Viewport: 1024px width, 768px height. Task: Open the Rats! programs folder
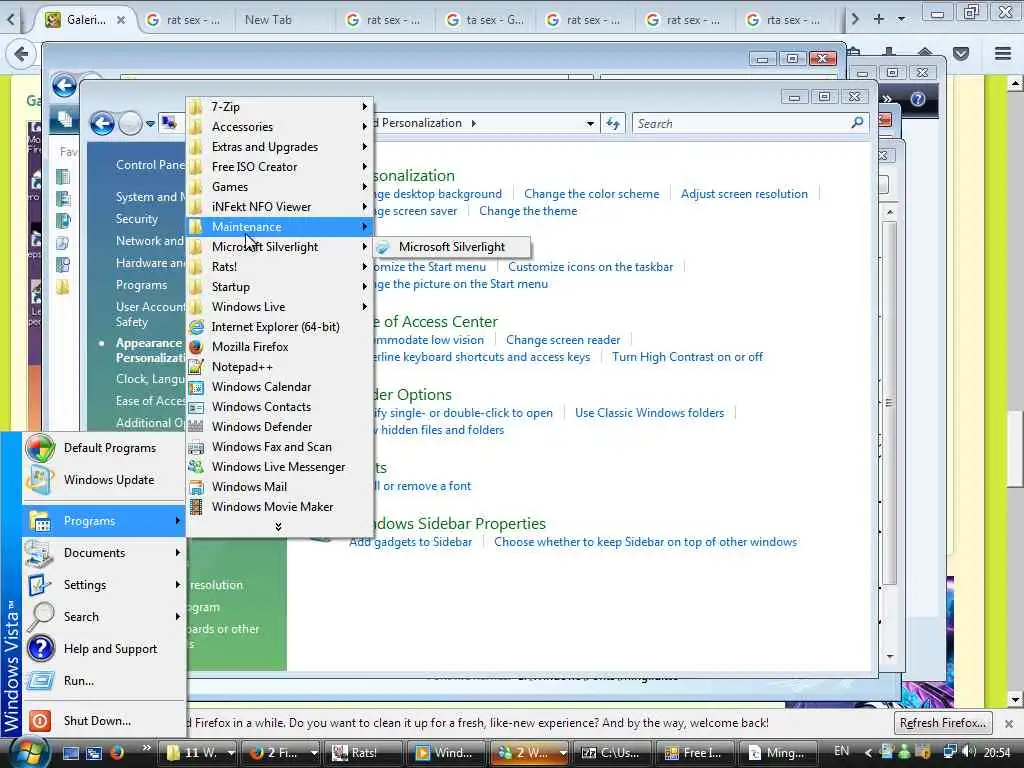280,266
